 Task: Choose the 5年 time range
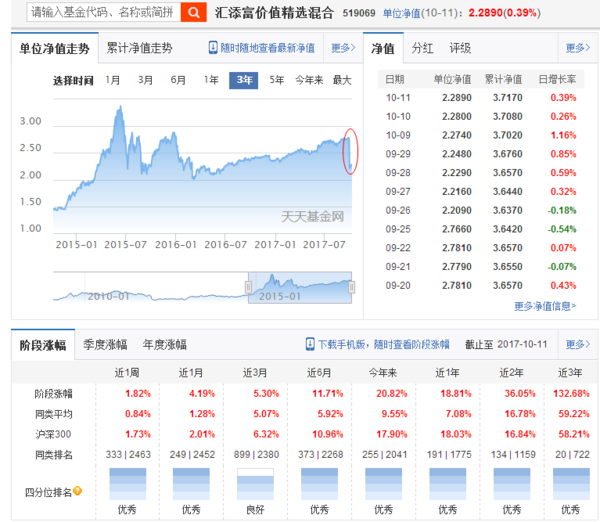(276, 80)
